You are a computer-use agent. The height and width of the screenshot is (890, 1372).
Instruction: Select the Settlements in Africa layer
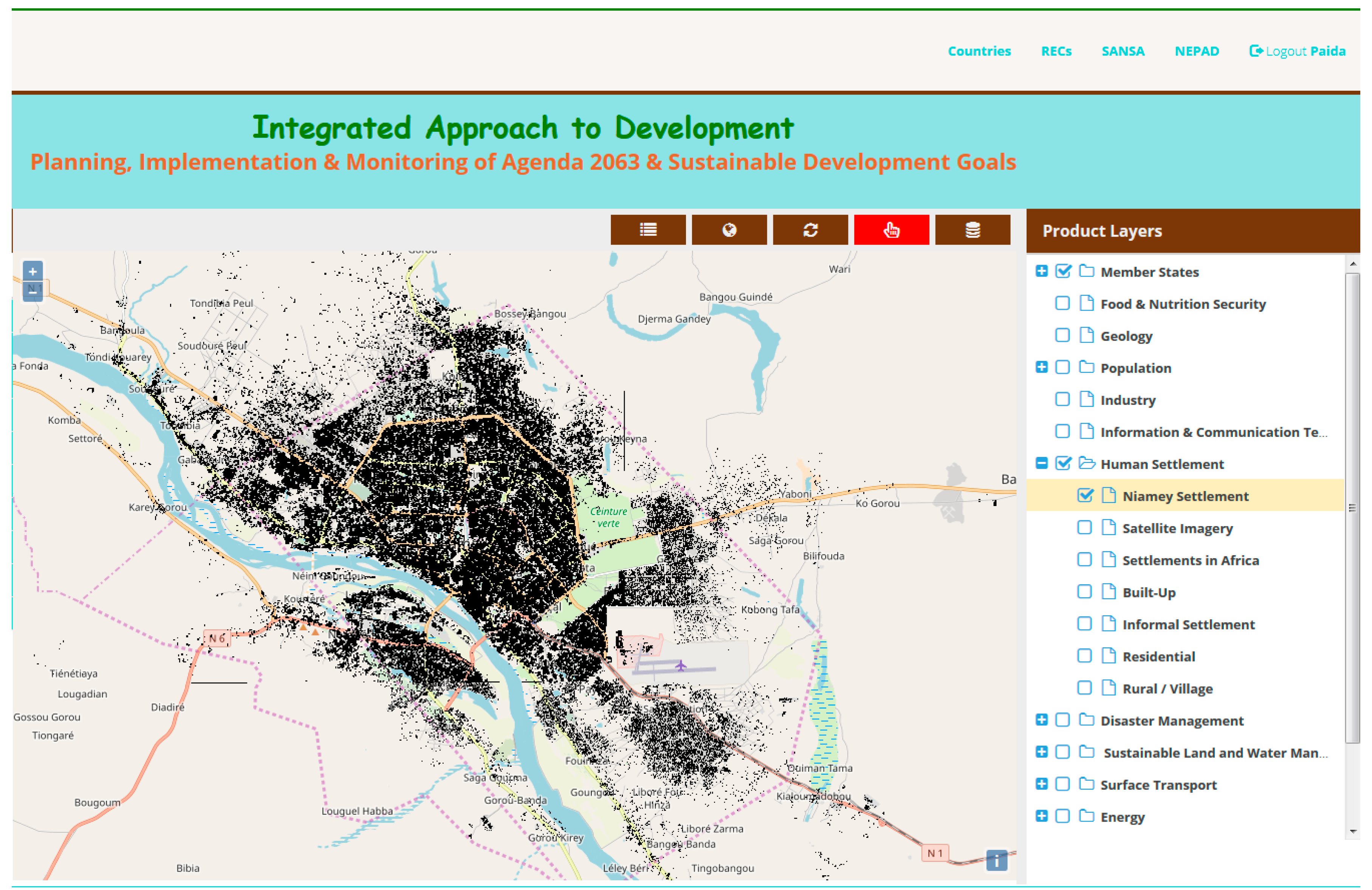pyautogui.click(x=1191, y=560)
